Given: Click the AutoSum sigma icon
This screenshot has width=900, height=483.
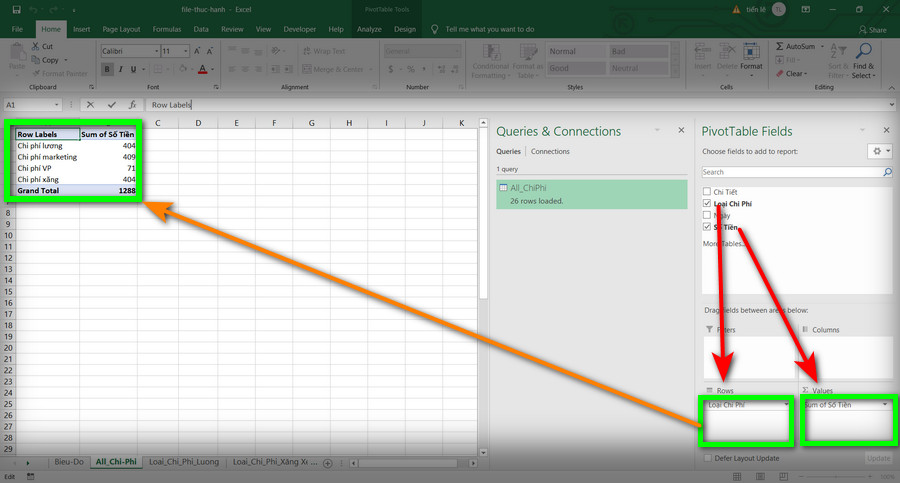Looking at the screenshot, I should coord(779,46).
